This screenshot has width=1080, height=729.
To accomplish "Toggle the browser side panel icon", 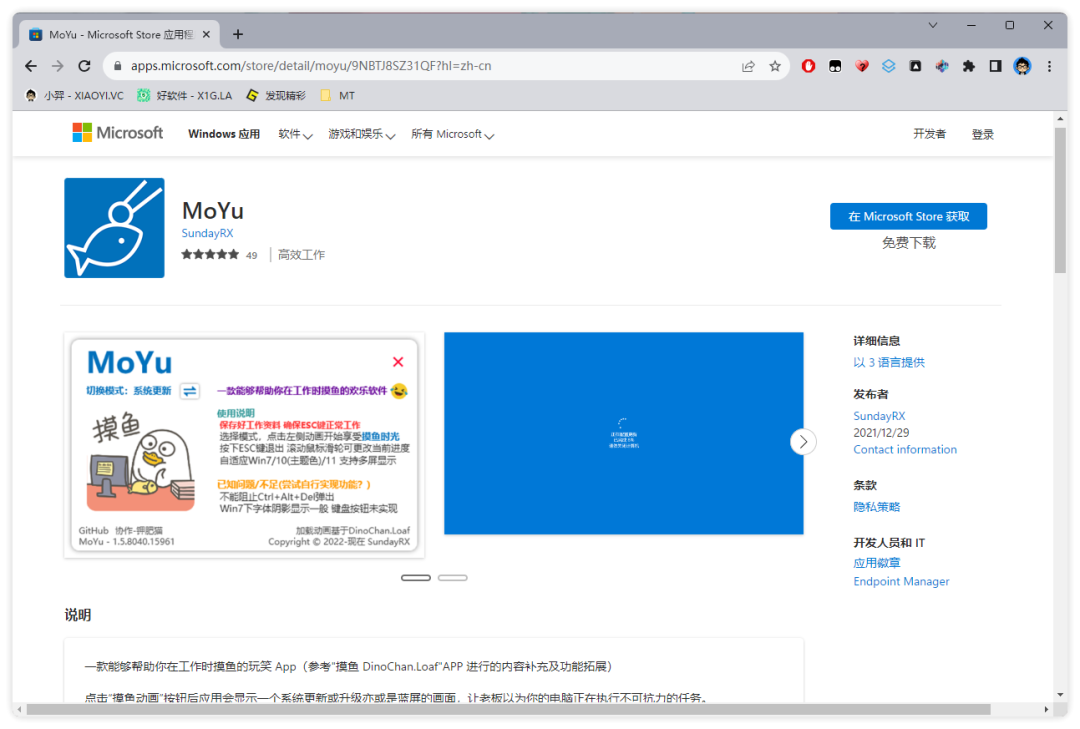I will [995, 66].
